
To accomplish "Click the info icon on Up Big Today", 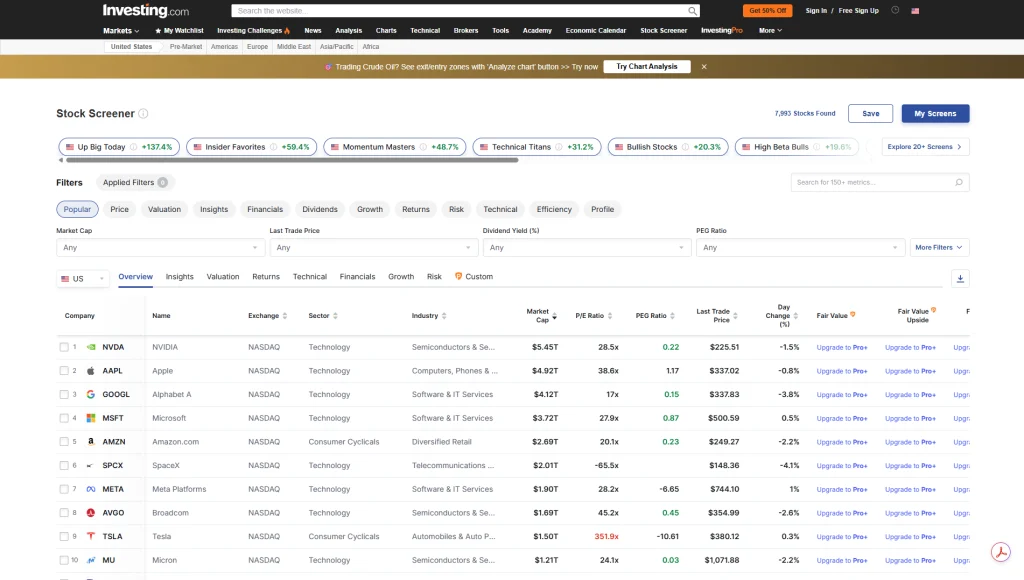I will pyautogui.click(x=133, y=147).
